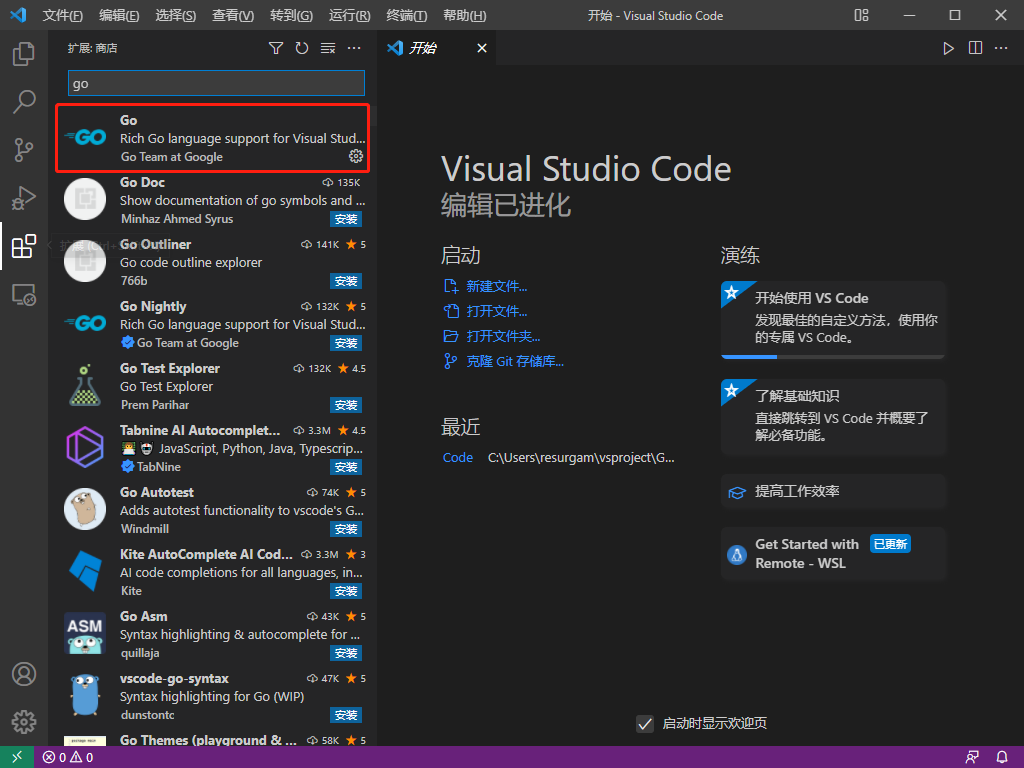Select the Extensions view icon

tap(24, 246)
